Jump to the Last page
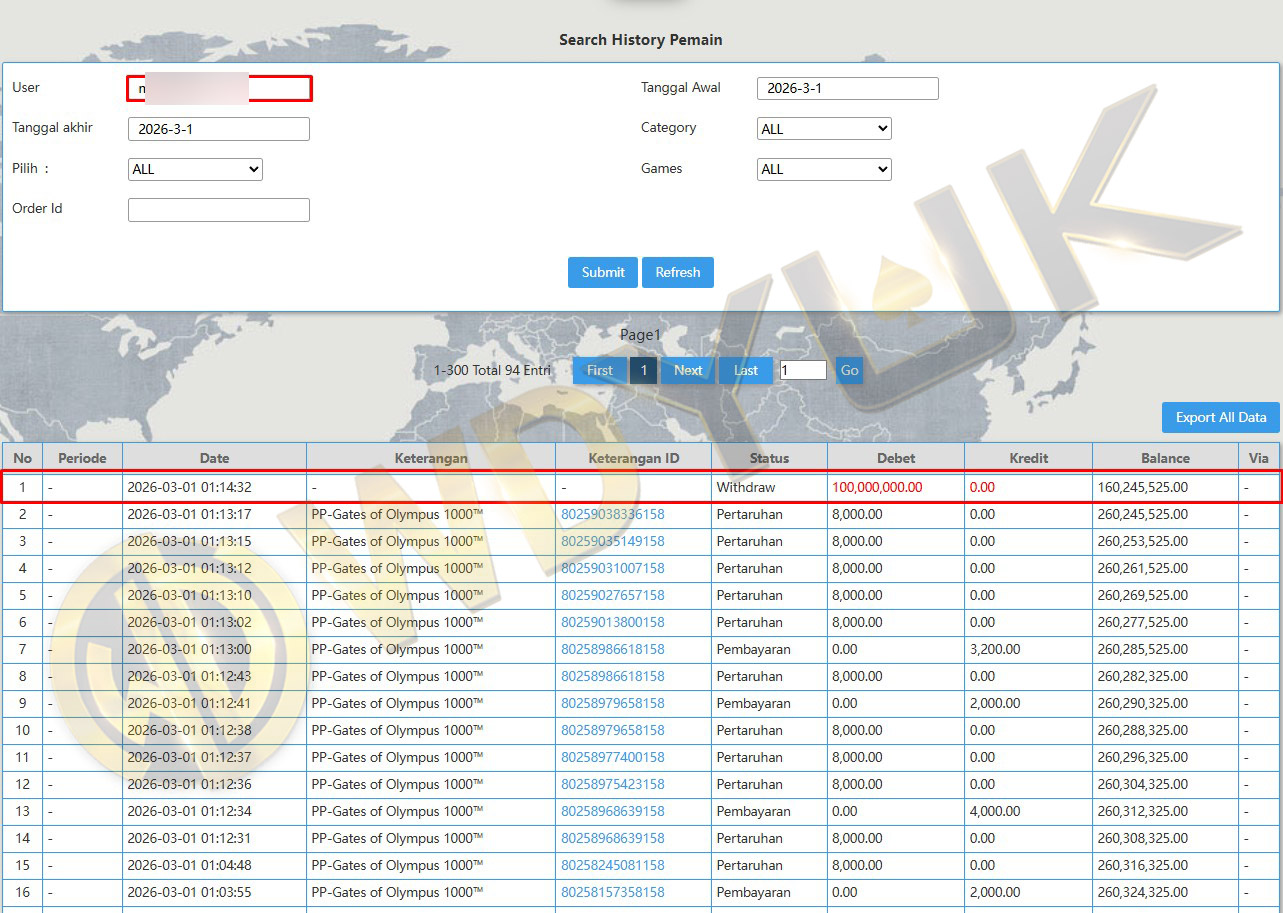 pos(746,370)
